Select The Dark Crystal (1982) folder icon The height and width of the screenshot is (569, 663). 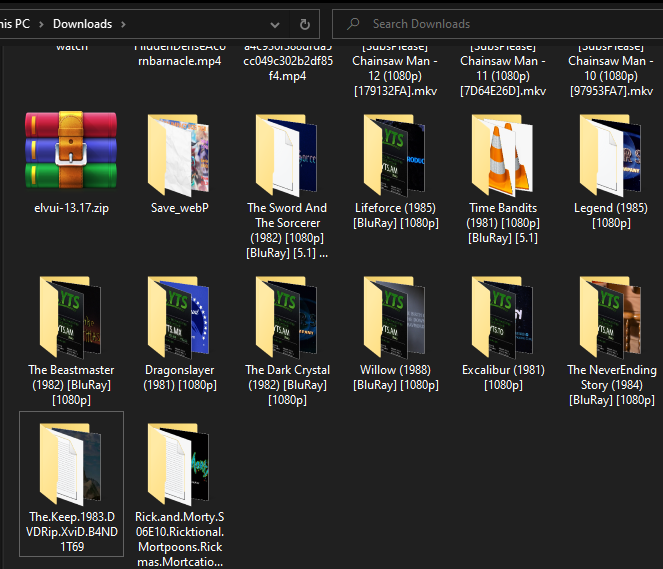coord(287,317)
